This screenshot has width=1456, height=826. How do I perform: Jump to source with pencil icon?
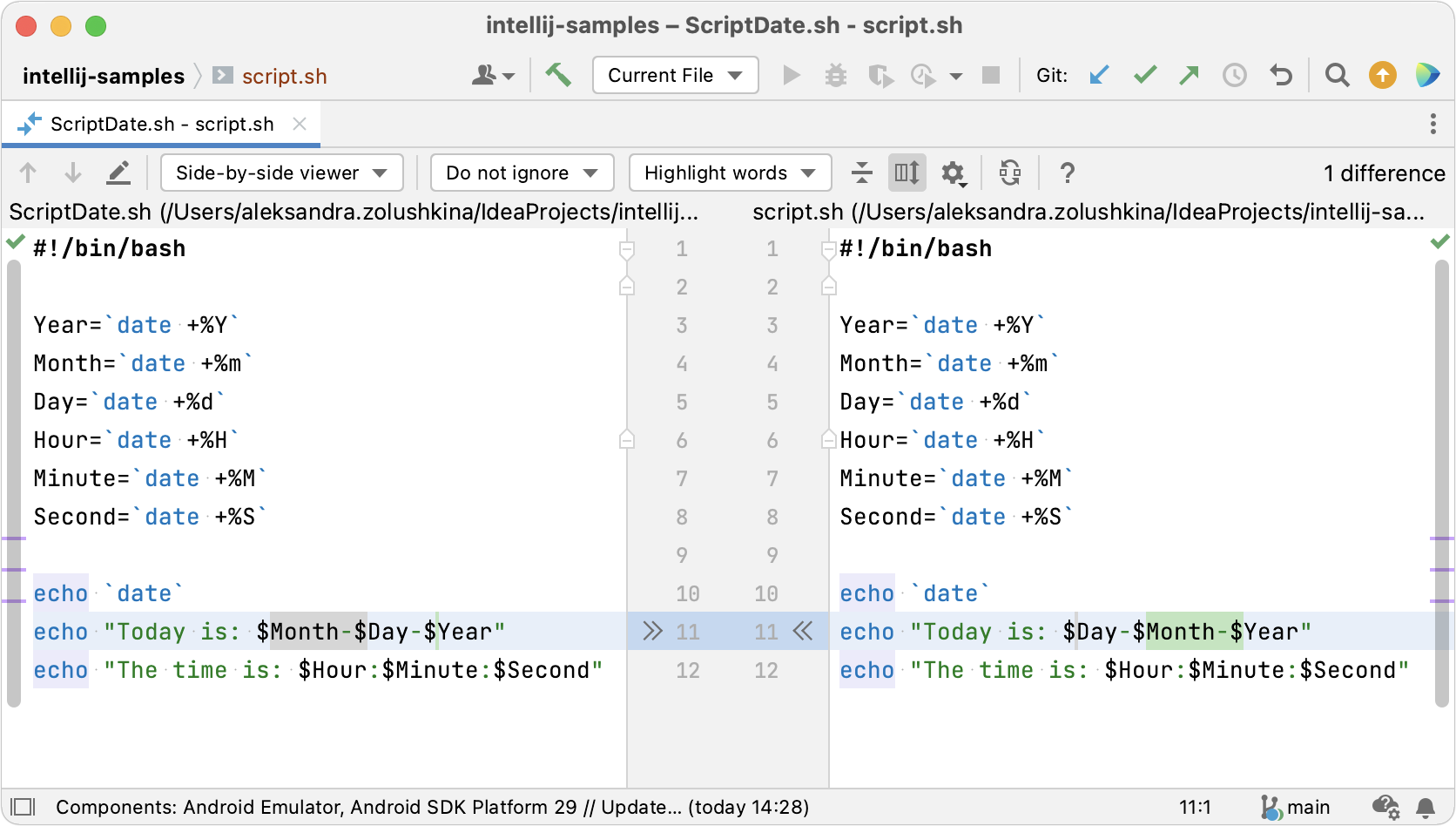[x=118, y=173]
